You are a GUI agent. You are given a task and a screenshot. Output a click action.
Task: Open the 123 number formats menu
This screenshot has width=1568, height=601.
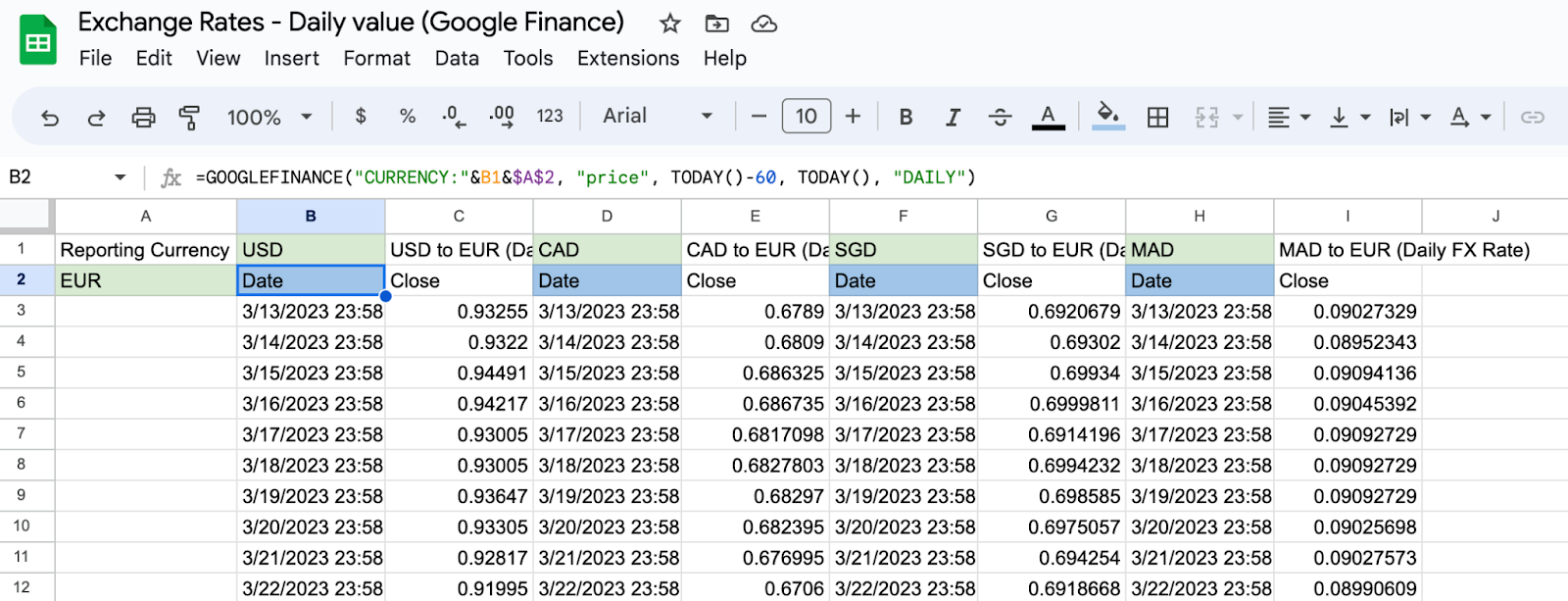[x=550, y=117]
